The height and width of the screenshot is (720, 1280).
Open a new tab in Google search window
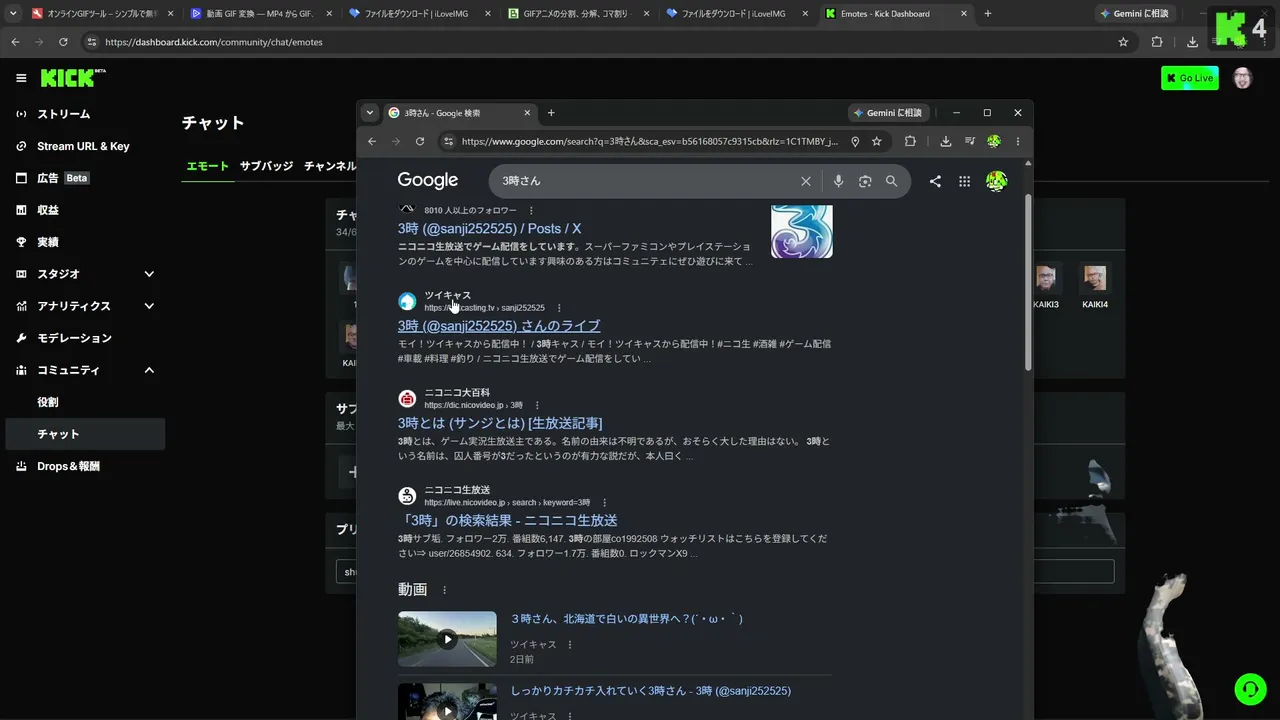click(551, 113)
